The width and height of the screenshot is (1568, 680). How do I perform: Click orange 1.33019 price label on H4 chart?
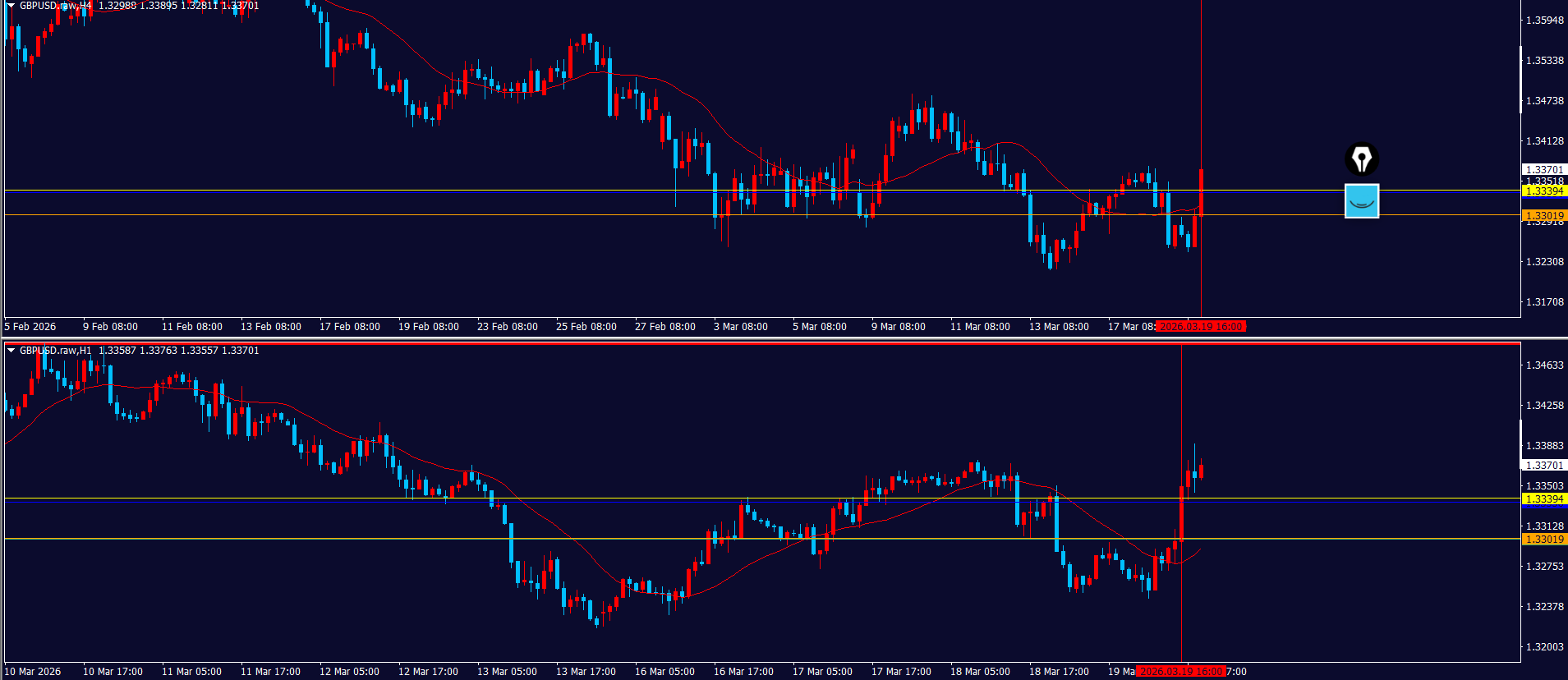tap(1543, 216)
